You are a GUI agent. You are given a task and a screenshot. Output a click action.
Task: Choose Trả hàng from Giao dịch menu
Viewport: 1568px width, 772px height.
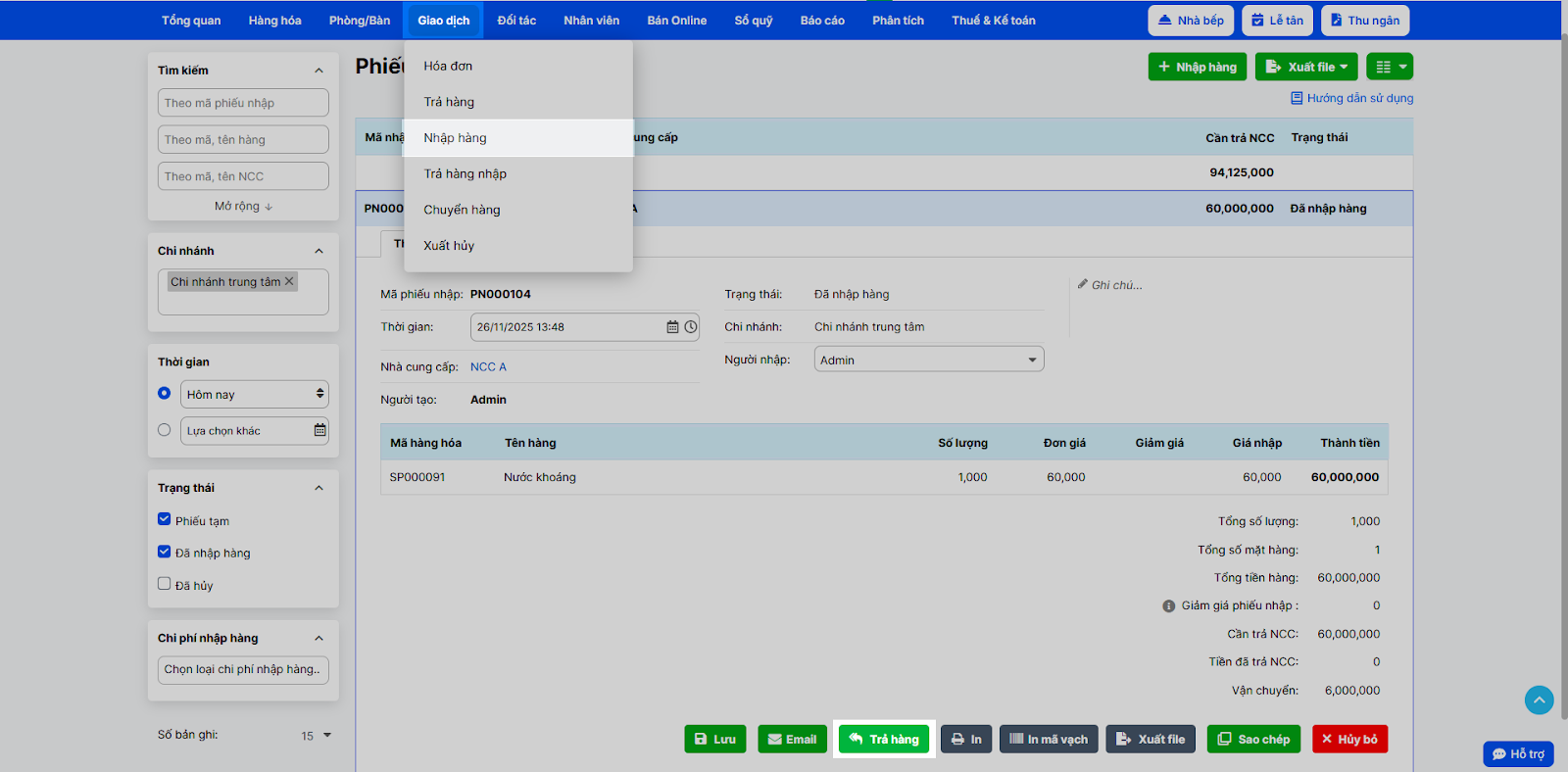518,102
